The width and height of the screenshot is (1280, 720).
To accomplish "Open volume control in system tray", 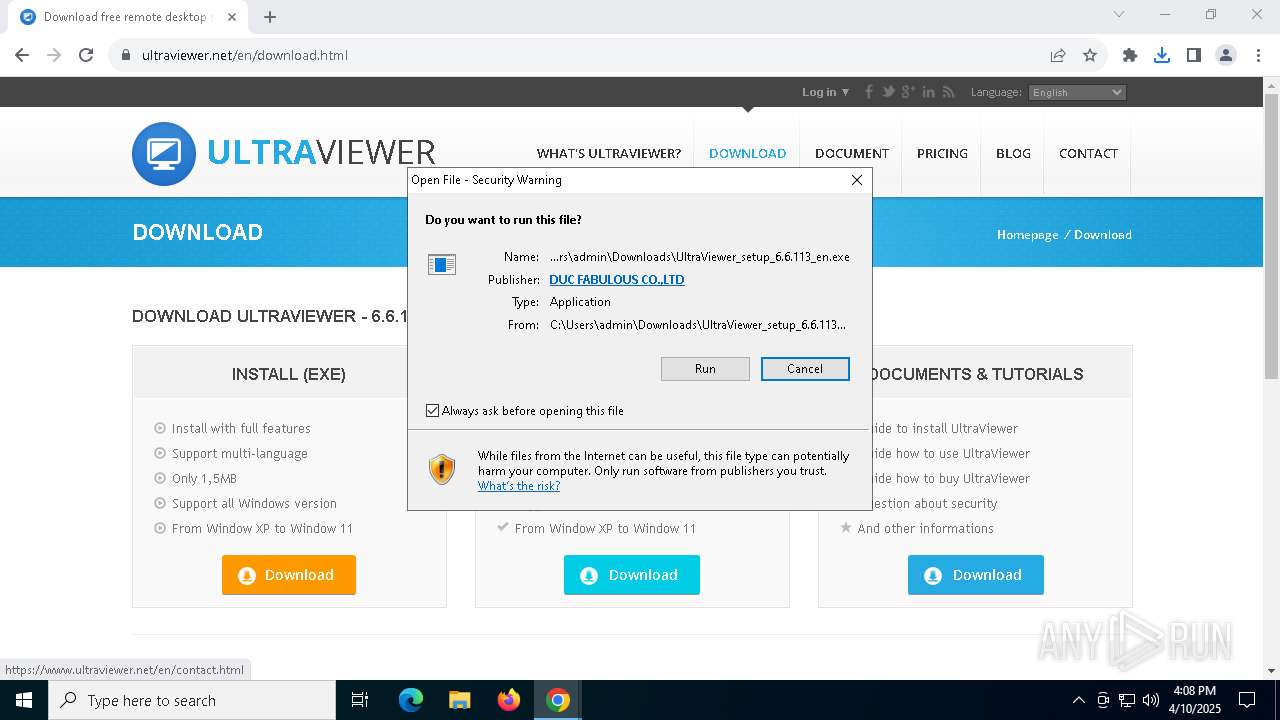I will [1151, 700].
